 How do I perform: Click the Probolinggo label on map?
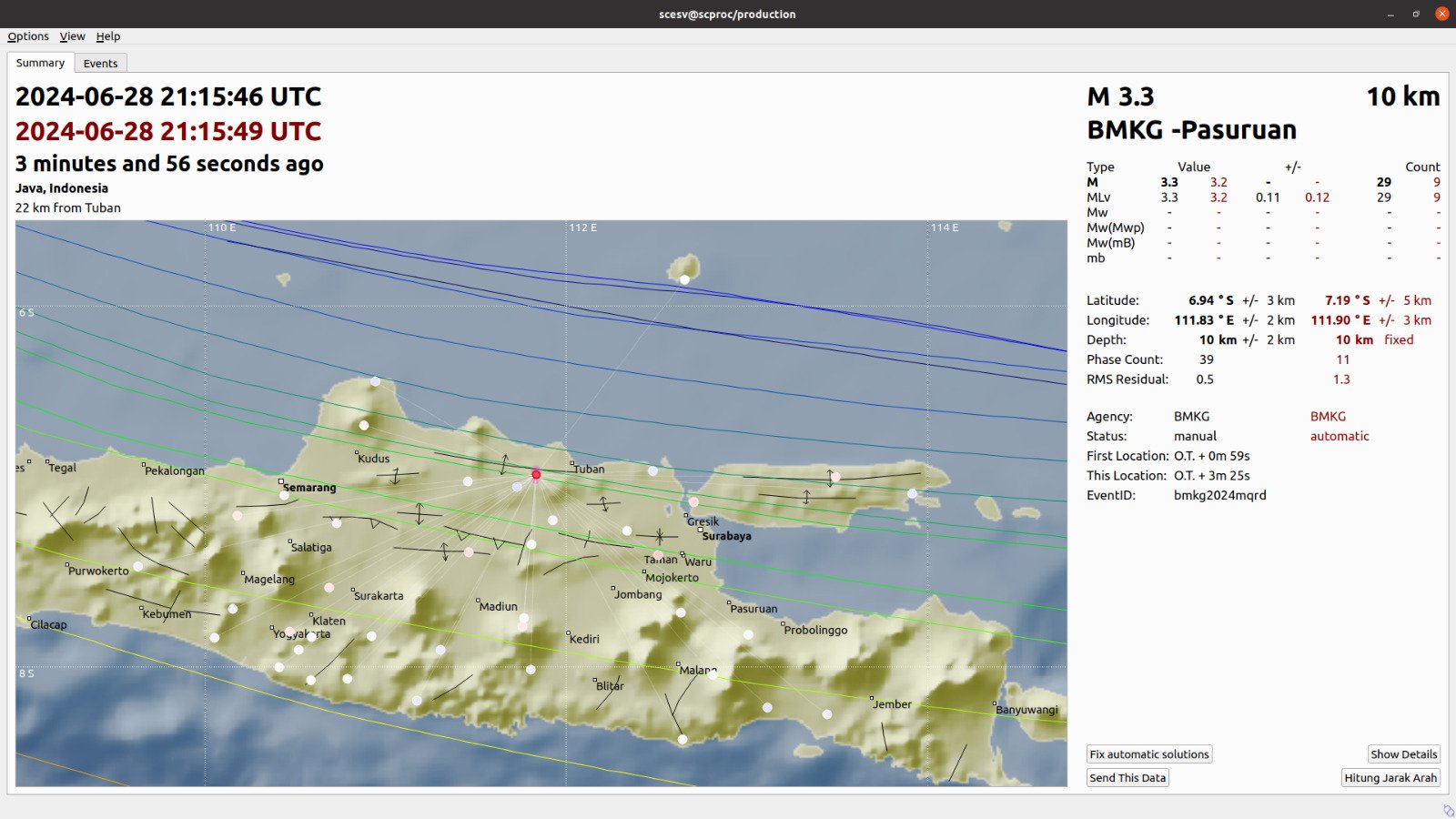(x=815, y=630)
